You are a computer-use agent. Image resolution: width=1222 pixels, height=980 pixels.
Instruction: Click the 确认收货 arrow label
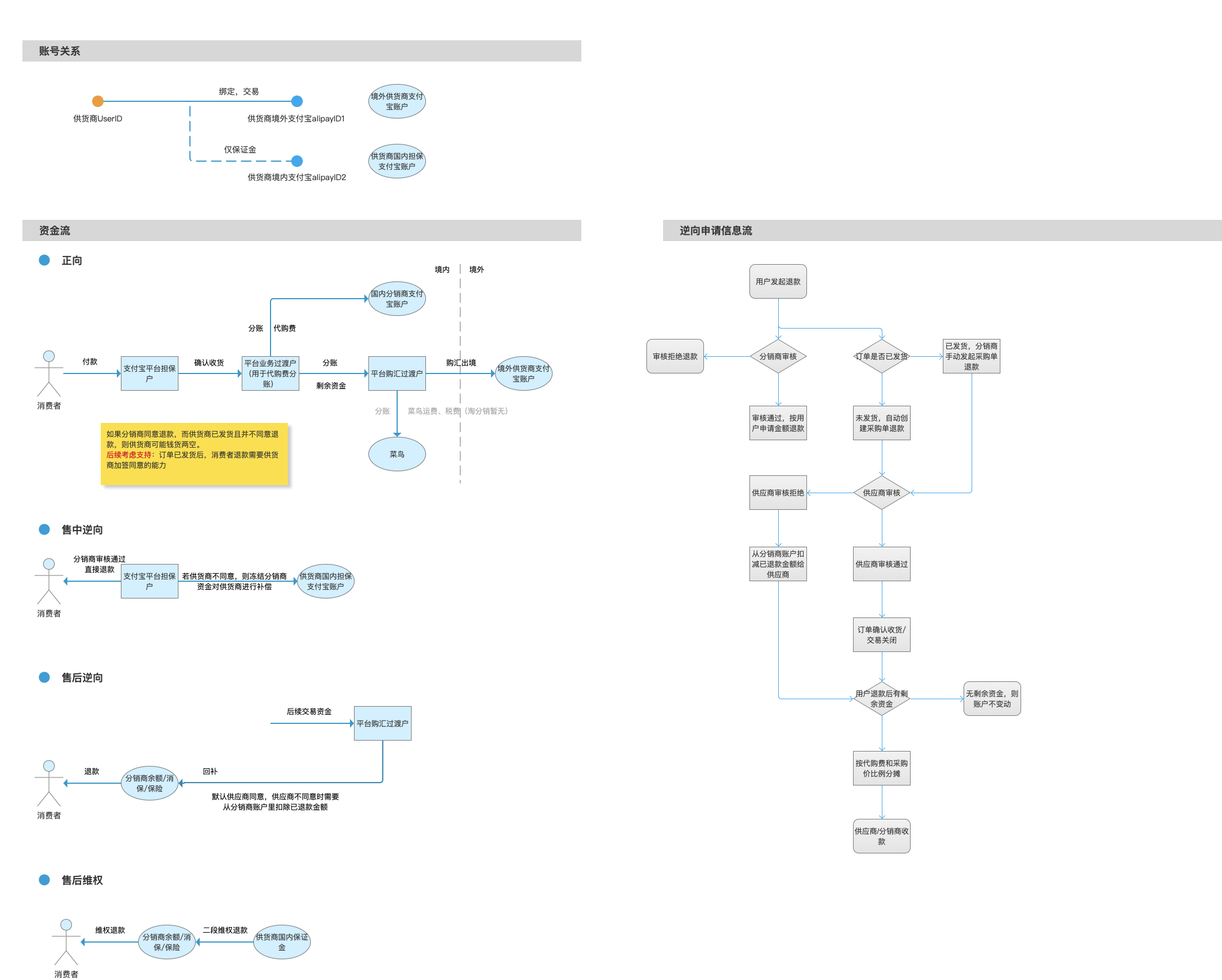pyautogui.click(x=209, y=363)
